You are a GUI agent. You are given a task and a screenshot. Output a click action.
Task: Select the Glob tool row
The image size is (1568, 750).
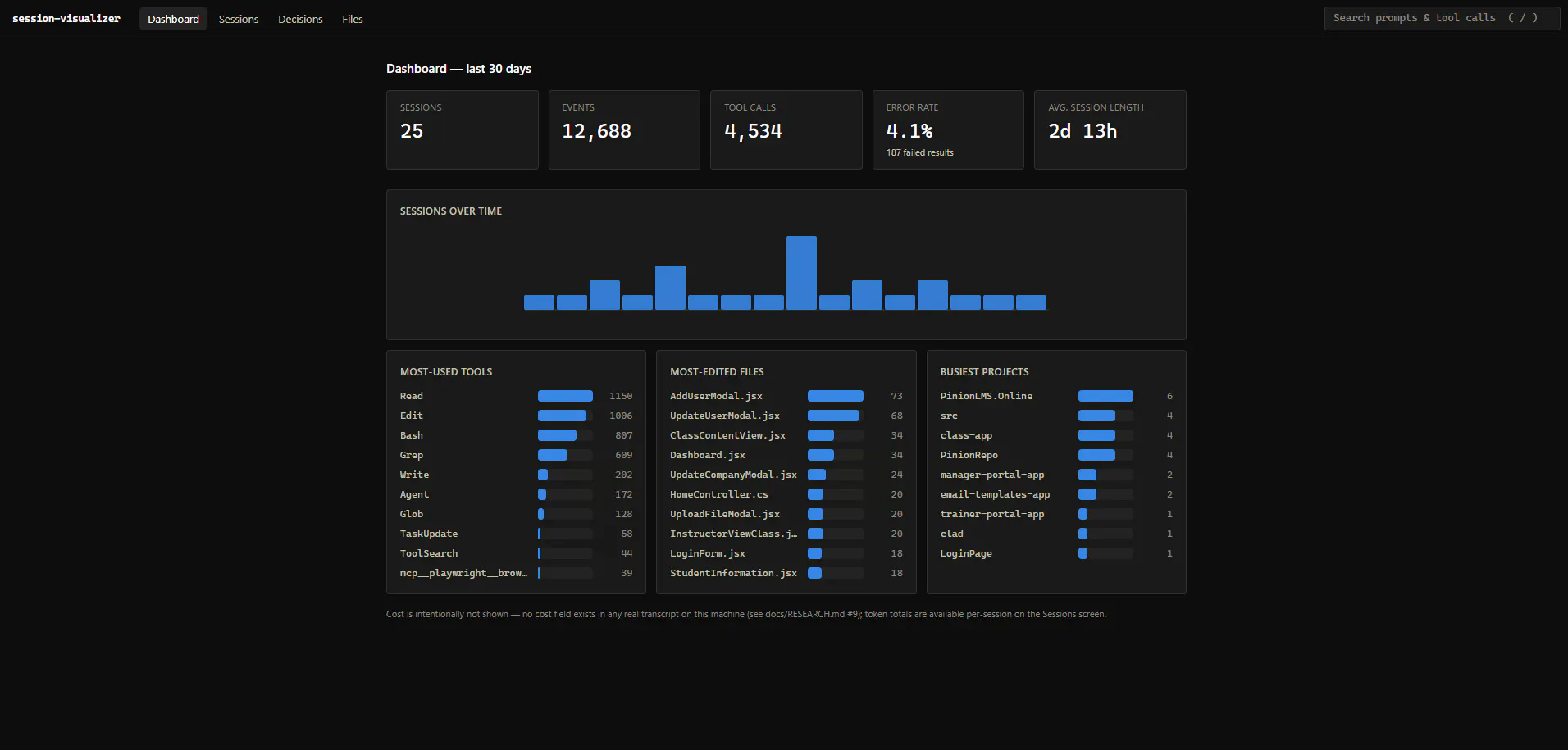[516, 514]
